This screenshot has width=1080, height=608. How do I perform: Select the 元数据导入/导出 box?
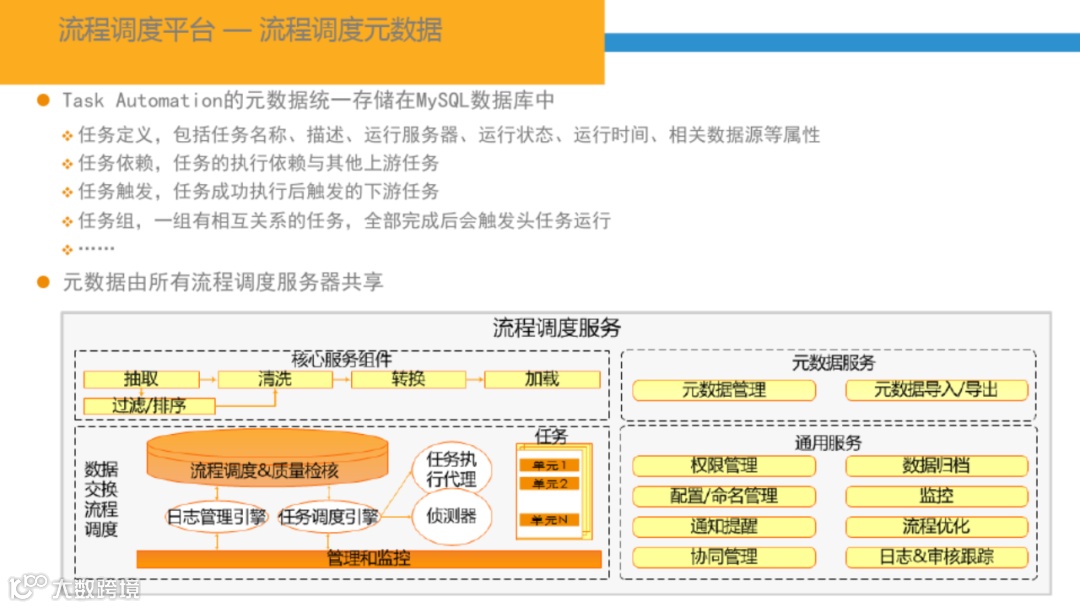[x=937, y=390]
